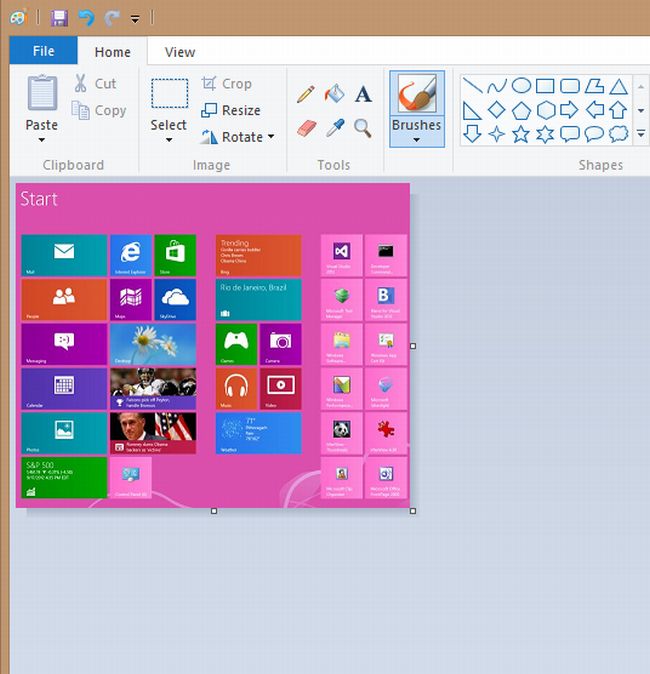Select the Rounded rectangle shape

tap(570, 86)
